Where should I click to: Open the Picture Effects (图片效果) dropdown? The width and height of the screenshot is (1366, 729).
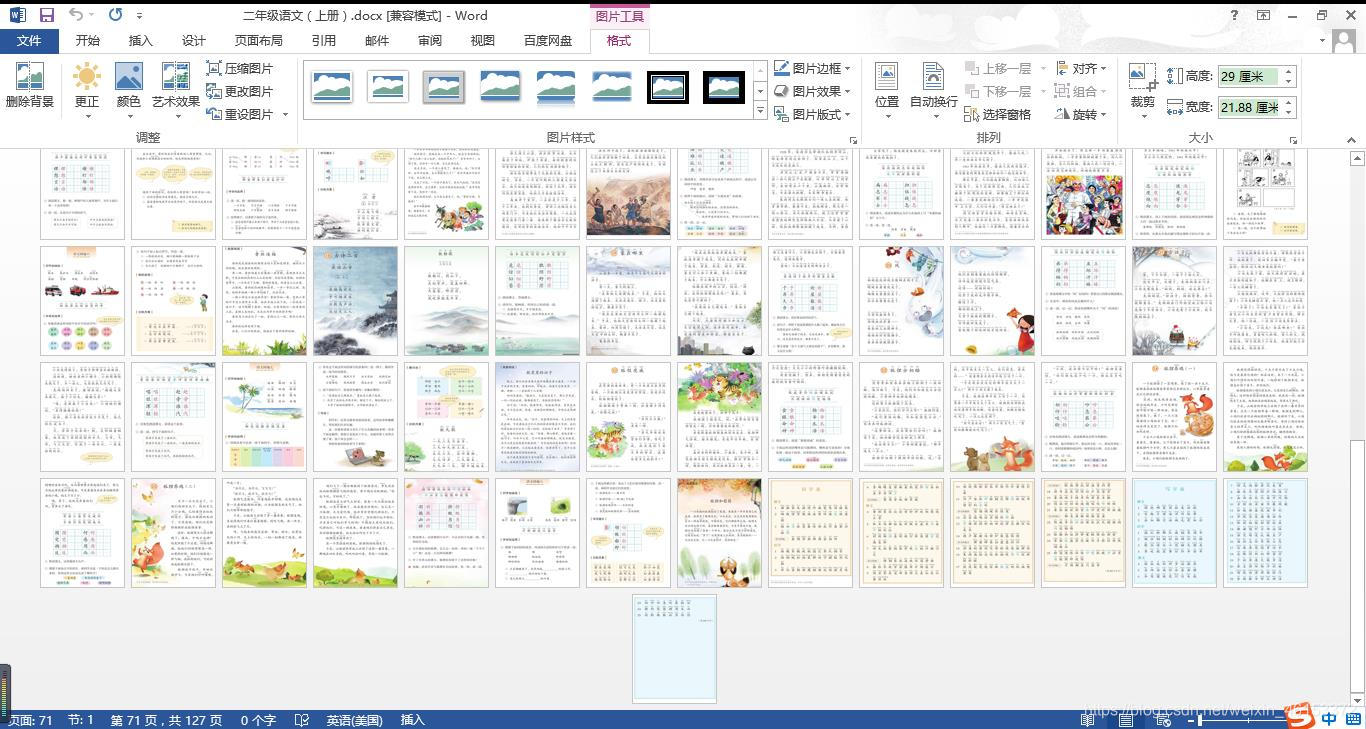tap(812, 91)
